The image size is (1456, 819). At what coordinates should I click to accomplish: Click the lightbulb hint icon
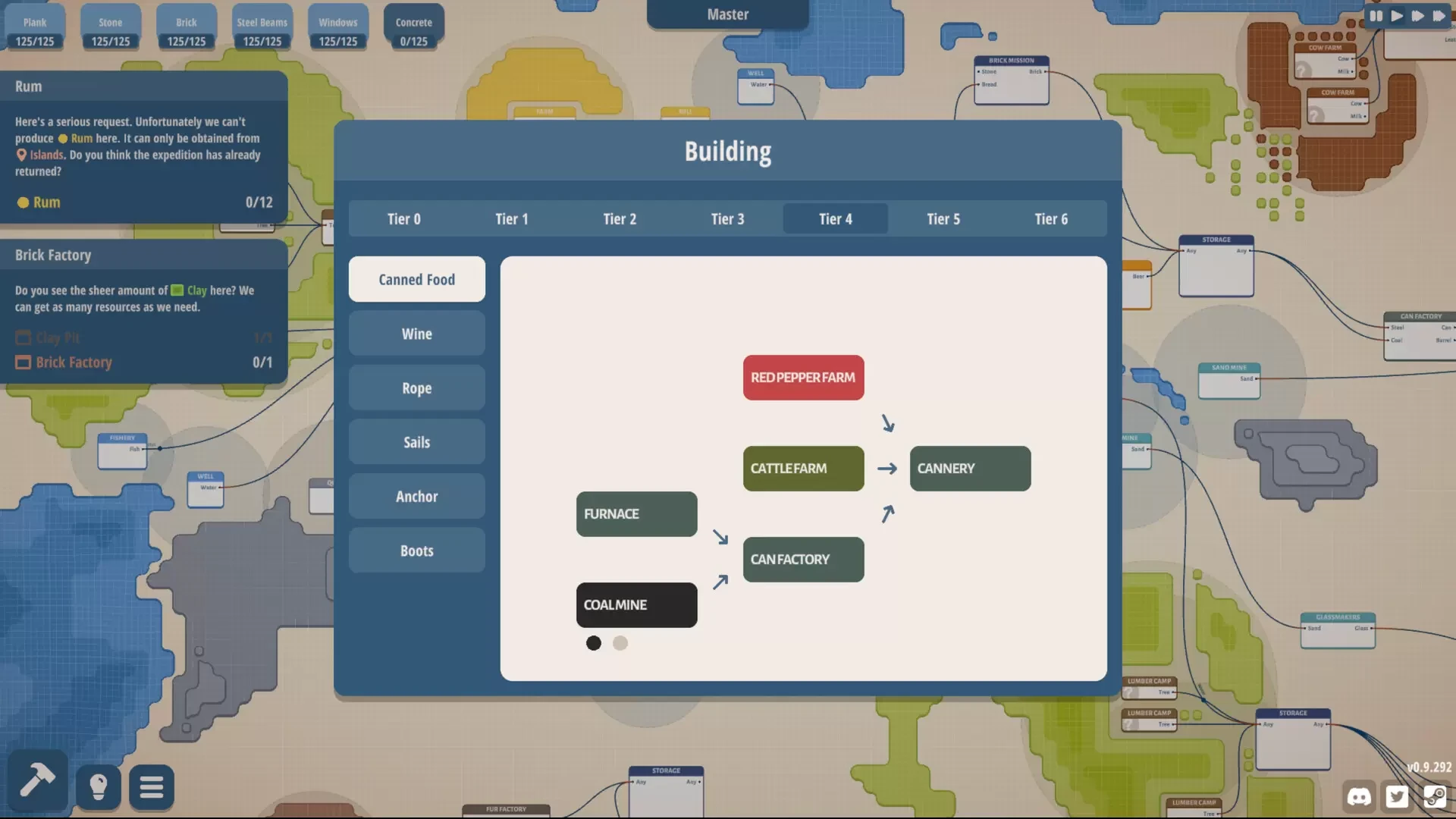97,786
